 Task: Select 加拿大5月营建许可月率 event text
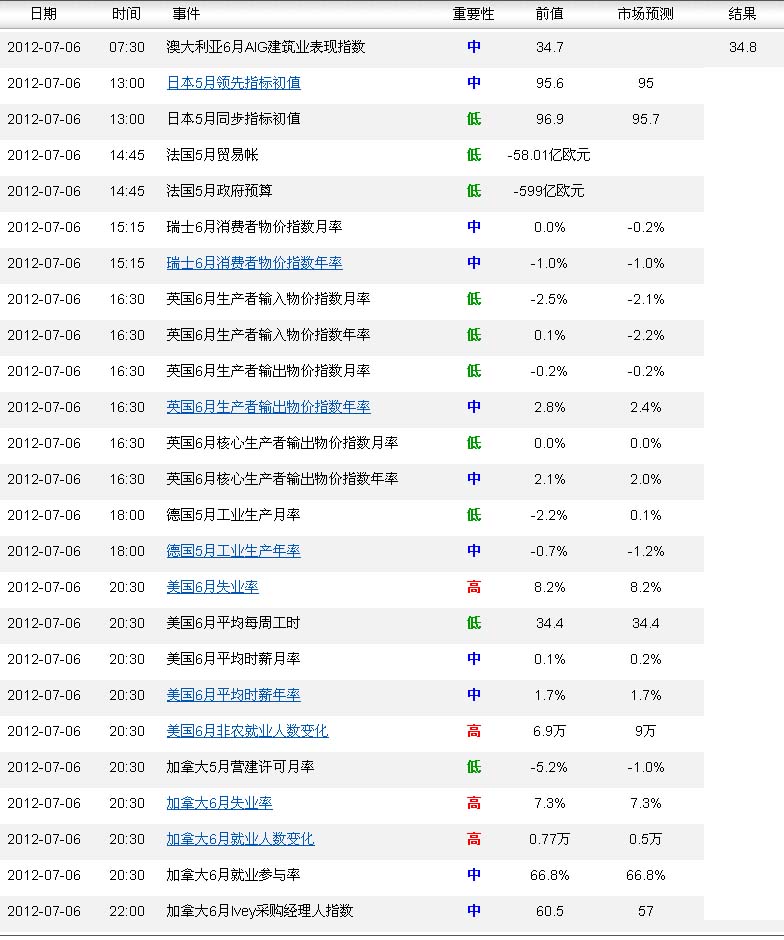[240, 767]
